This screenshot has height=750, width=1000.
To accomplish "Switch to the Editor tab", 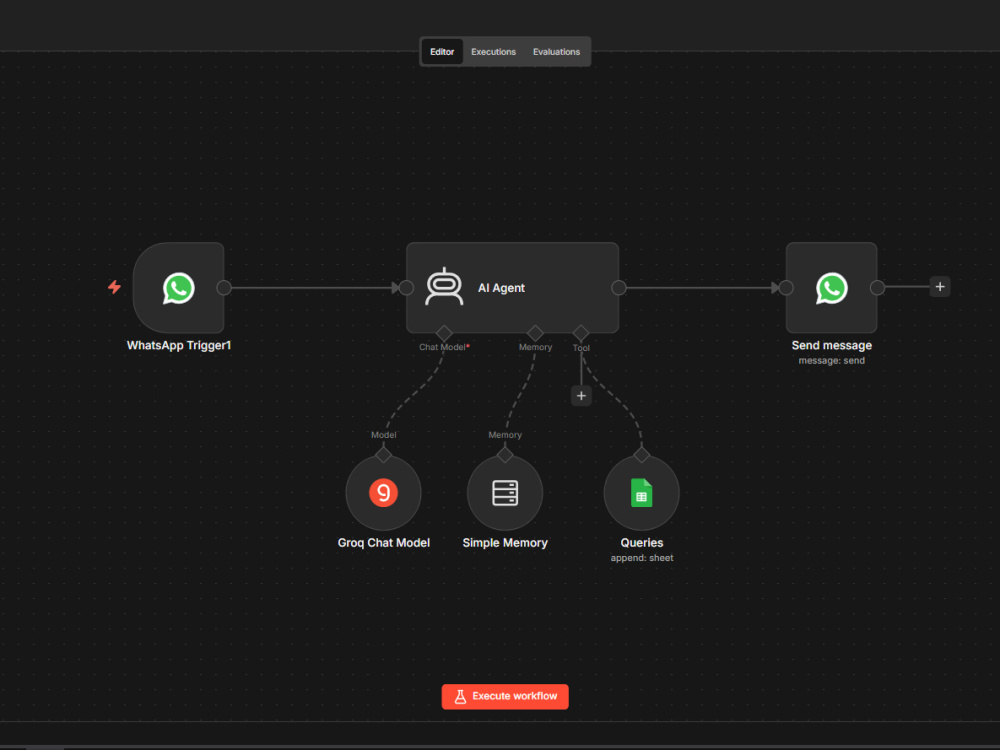I will tap(442, 52).
